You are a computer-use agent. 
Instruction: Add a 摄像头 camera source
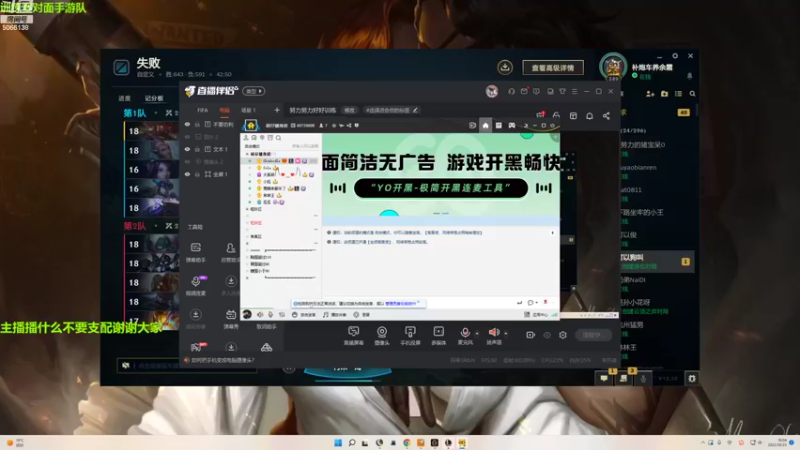pyautogui.click(x=382, y=336)
